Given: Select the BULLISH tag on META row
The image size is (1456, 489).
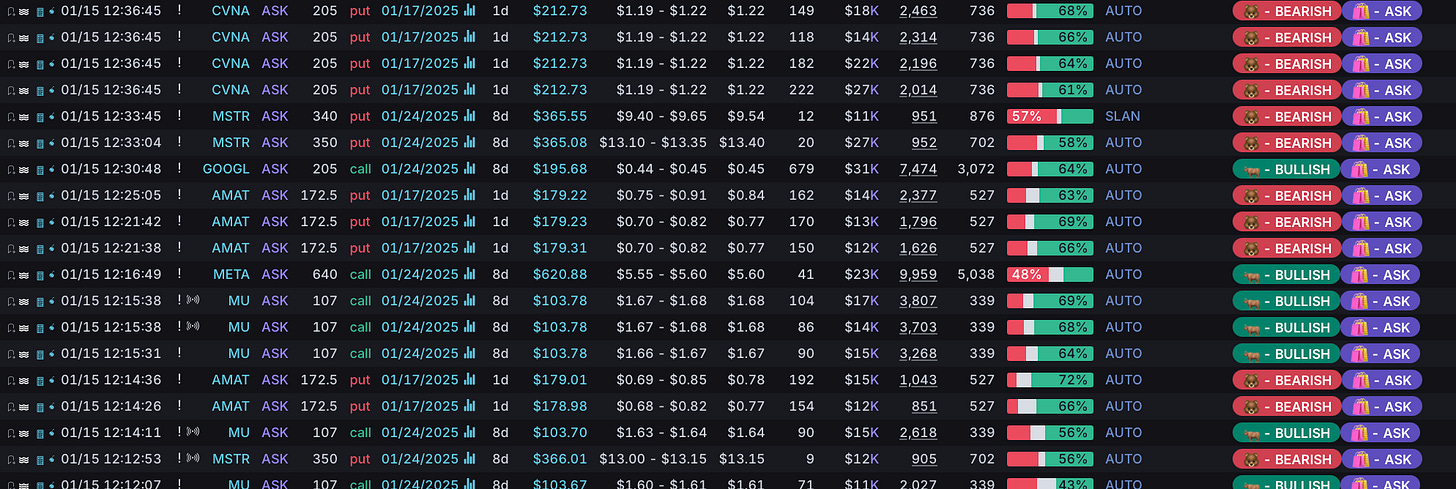Looking at the screenshot, I should pos(1286,274).
